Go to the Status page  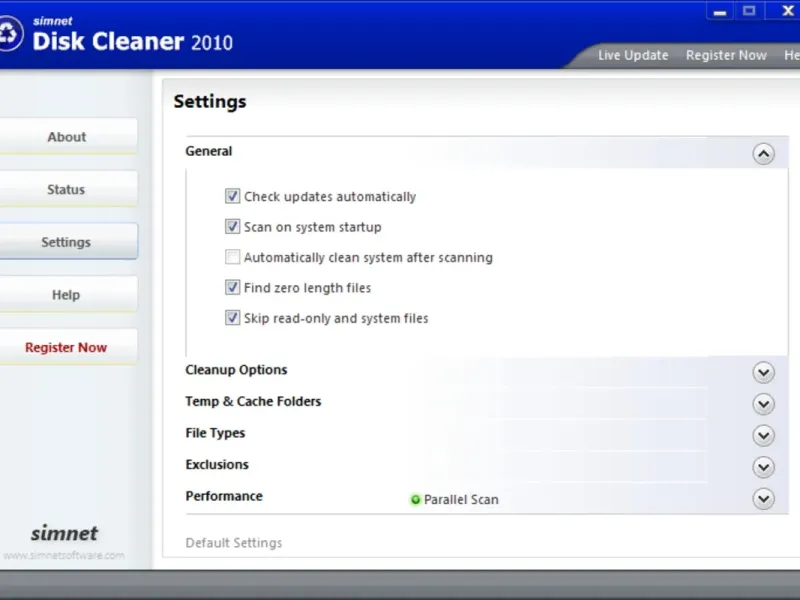(x=67, y=189)
